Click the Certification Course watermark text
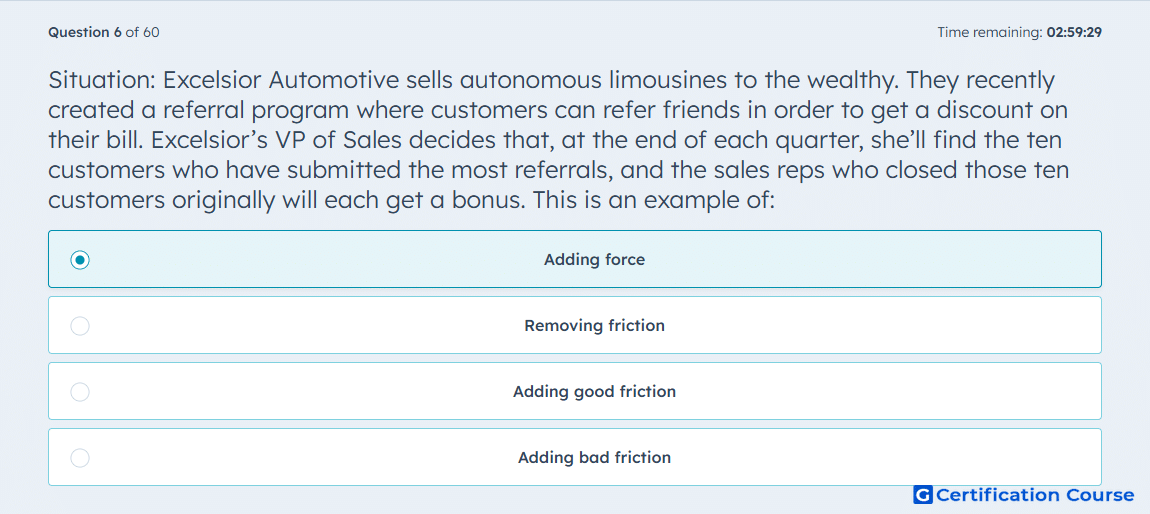Screen dimensions: 1150x514 tap(1035, 495)
